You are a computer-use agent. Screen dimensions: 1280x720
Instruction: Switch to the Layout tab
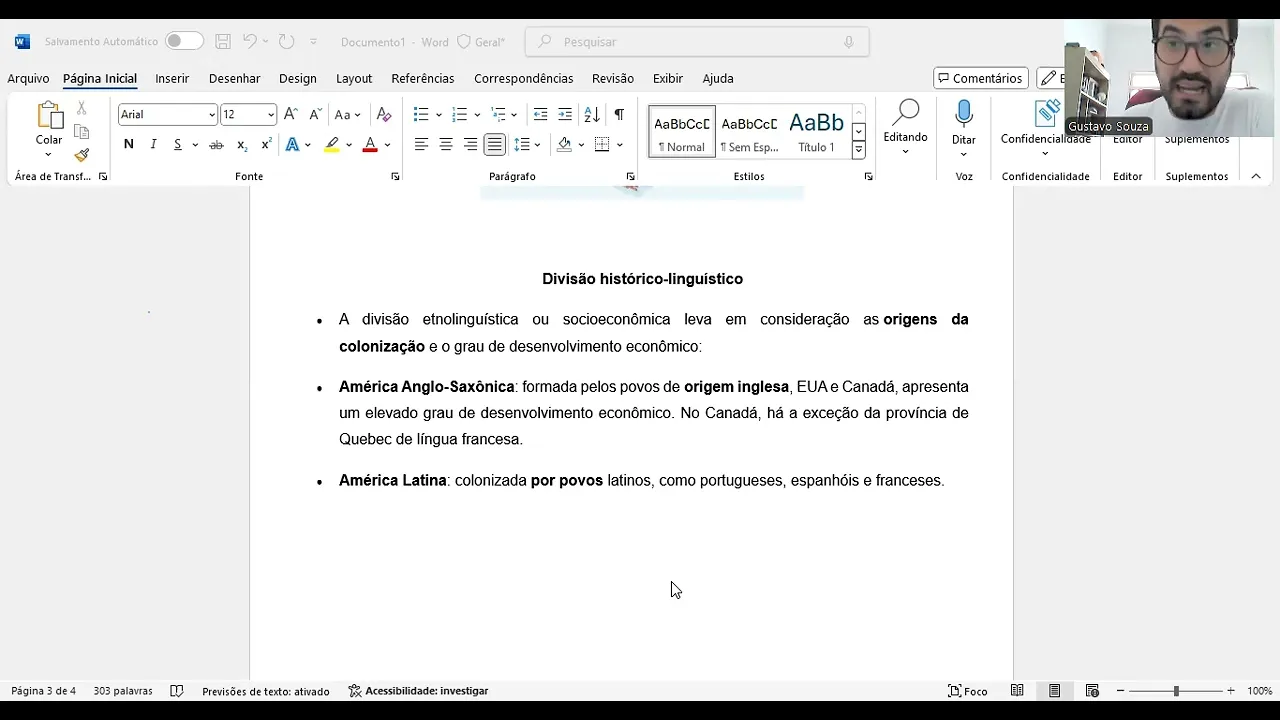(x=354, y=78)
